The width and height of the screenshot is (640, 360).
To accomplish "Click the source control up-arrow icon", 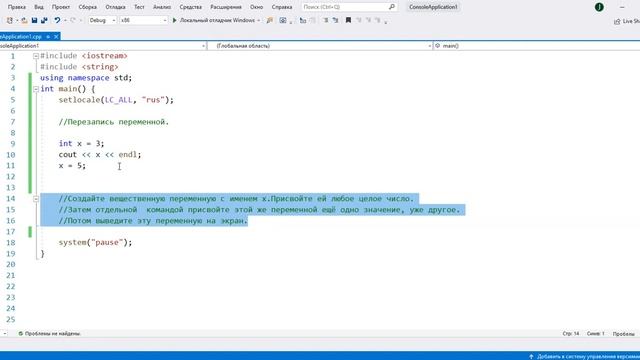I will 531,356.
